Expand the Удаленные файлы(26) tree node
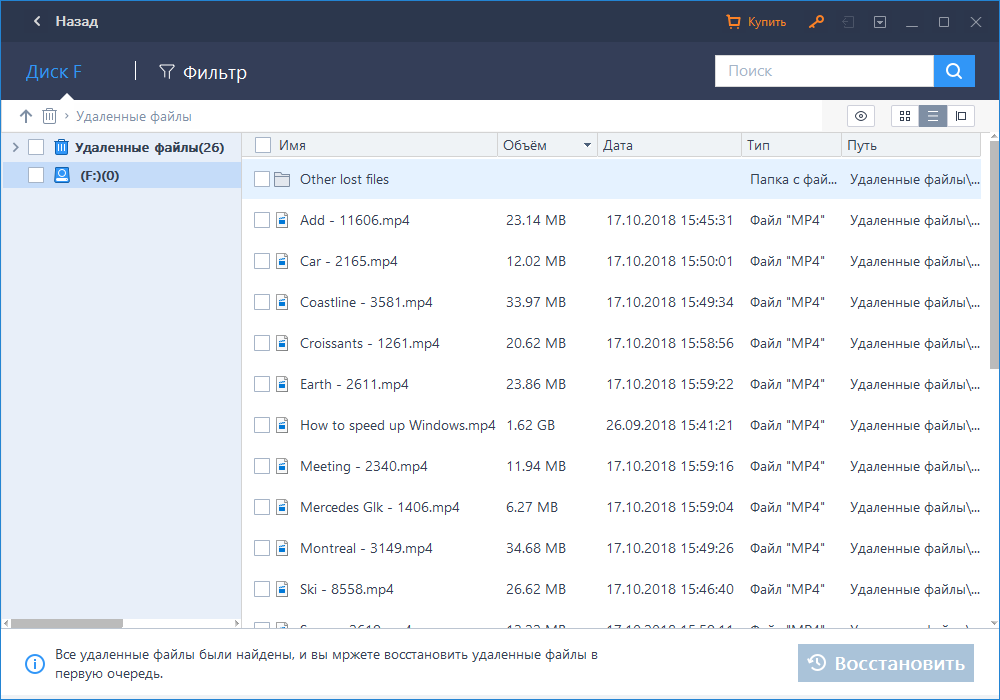 point(15,147)
